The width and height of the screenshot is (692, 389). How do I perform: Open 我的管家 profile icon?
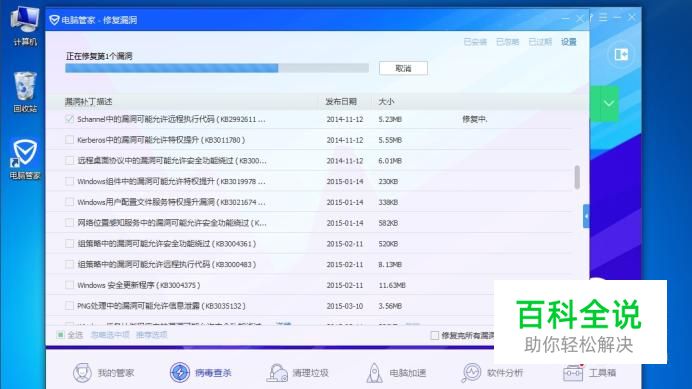[x=82, y=373]
